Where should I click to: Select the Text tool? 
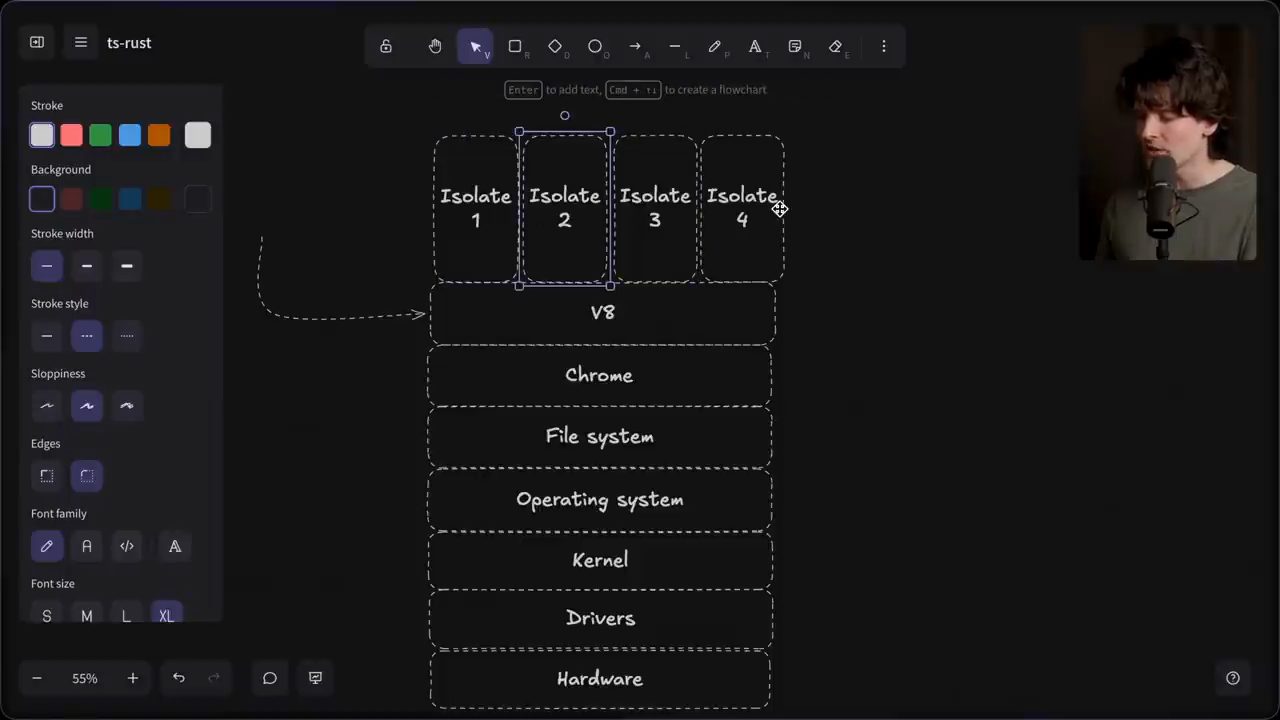(755, 46)
